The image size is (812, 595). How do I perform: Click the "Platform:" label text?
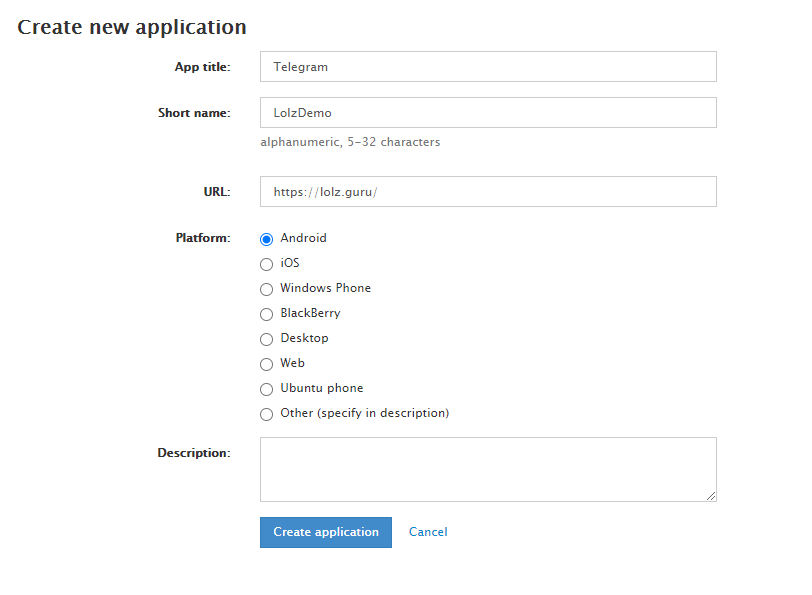coord(203,238)
